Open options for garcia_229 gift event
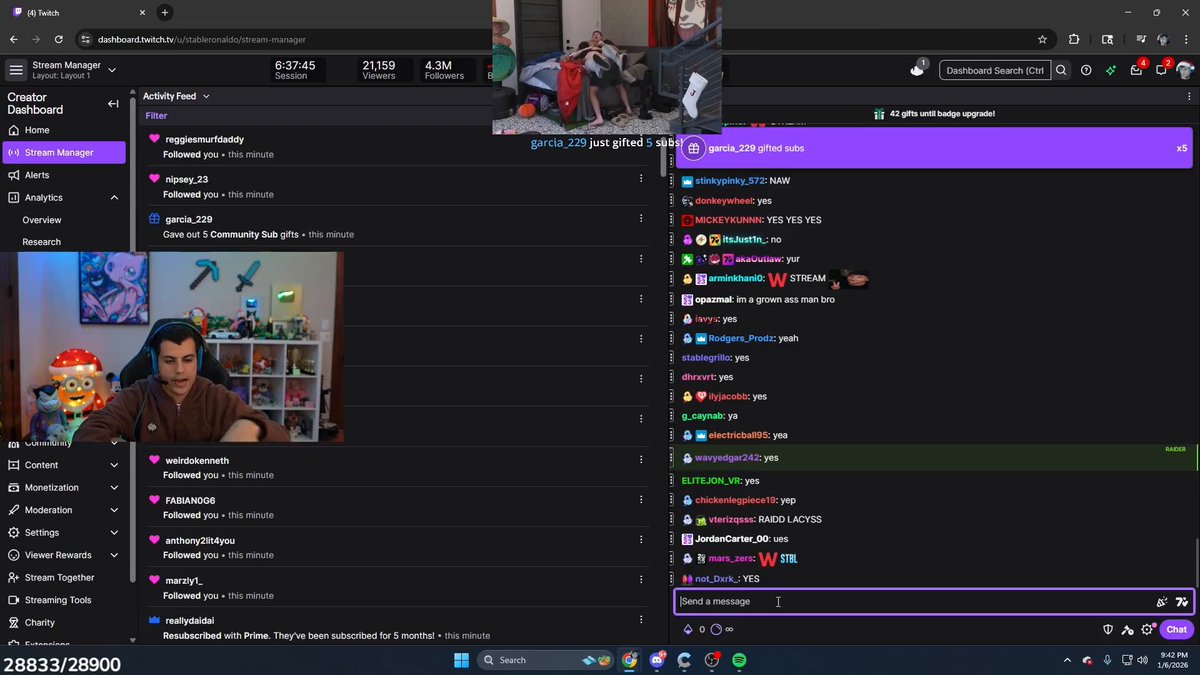Image resolution: width=1200 pixels, height=675 pixels. (x=641, y=218)
